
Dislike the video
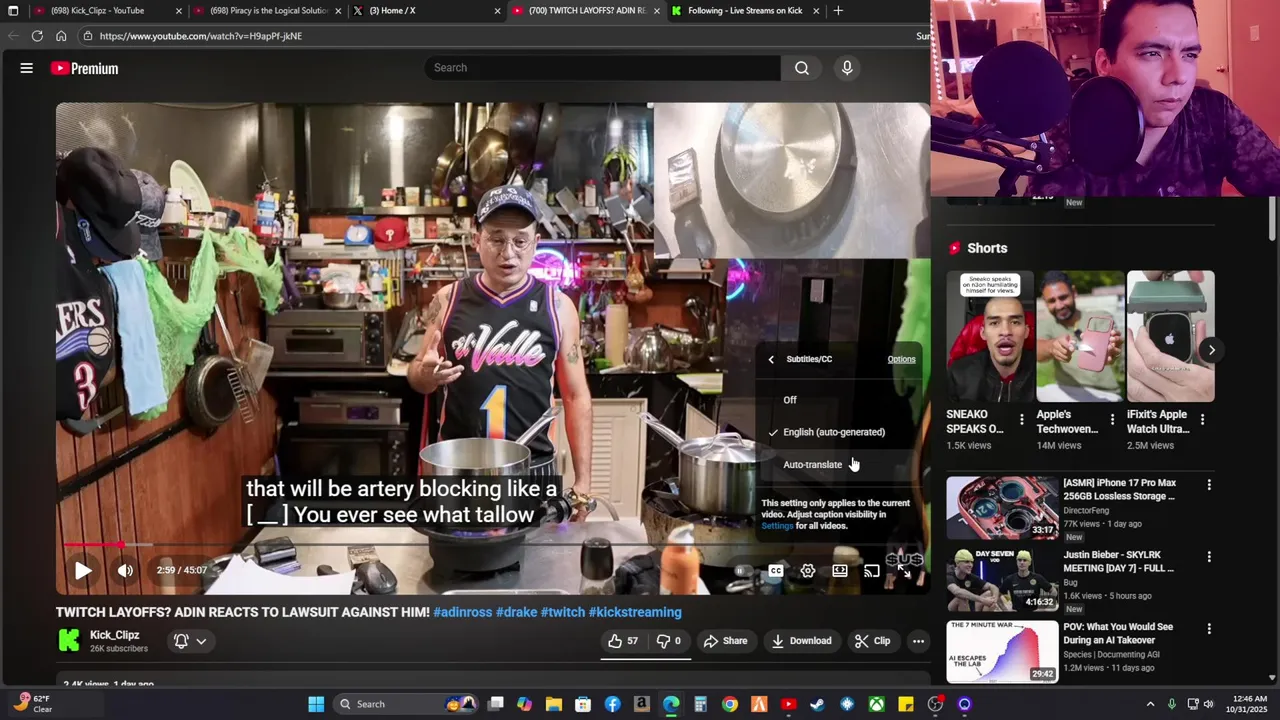tap(669, 641)
